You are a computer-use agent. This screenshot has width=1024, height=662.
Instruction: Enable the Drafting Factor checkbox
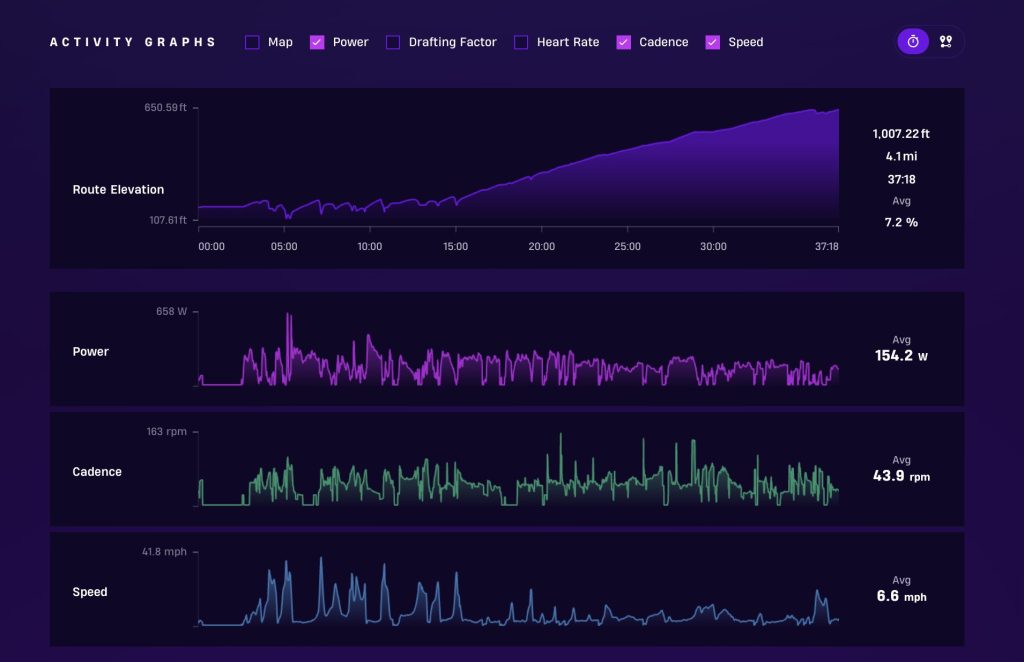tap(393, 42)
